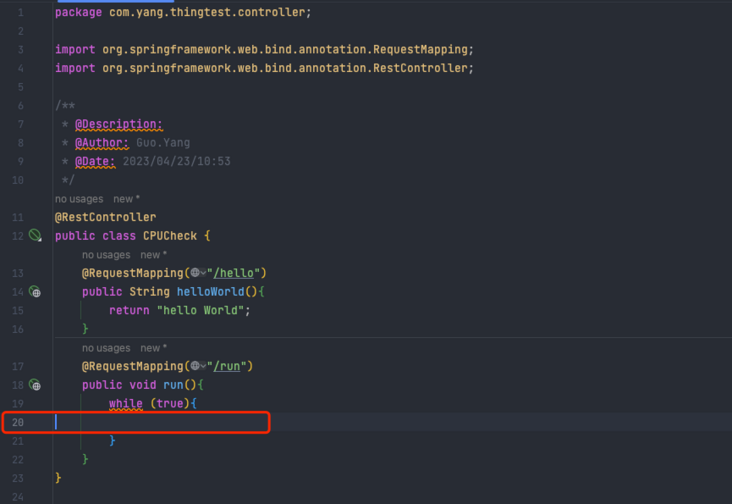Click "no usages" hint above the CPUCheck class
This screenshot has height=504, width=732.
(79, 199)
